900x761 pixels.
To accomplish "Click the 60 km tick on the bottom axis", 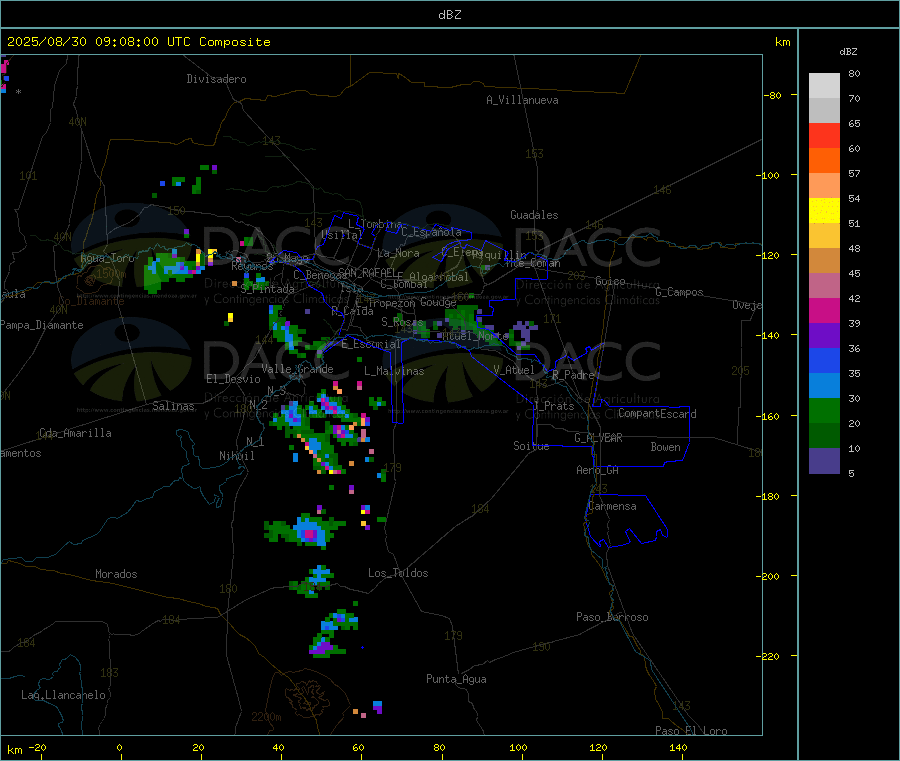I will coord(358,747).
